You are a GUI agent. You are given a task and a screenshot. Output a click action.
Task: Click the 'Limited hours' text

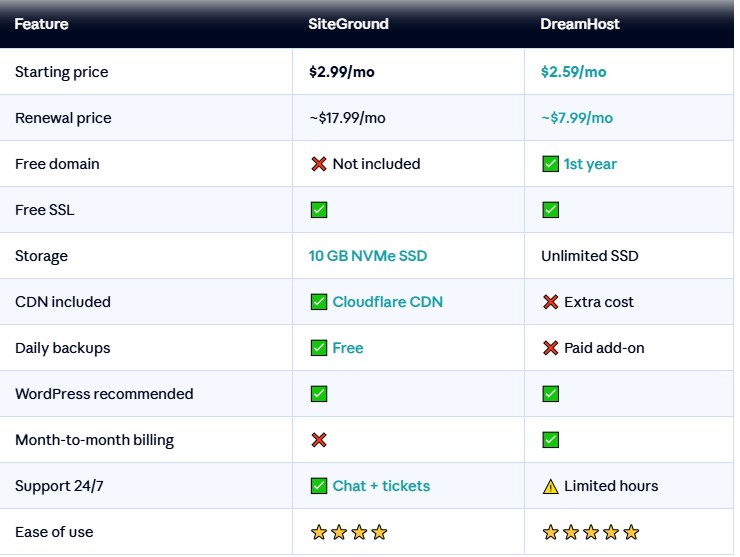[x=611, y=486]
